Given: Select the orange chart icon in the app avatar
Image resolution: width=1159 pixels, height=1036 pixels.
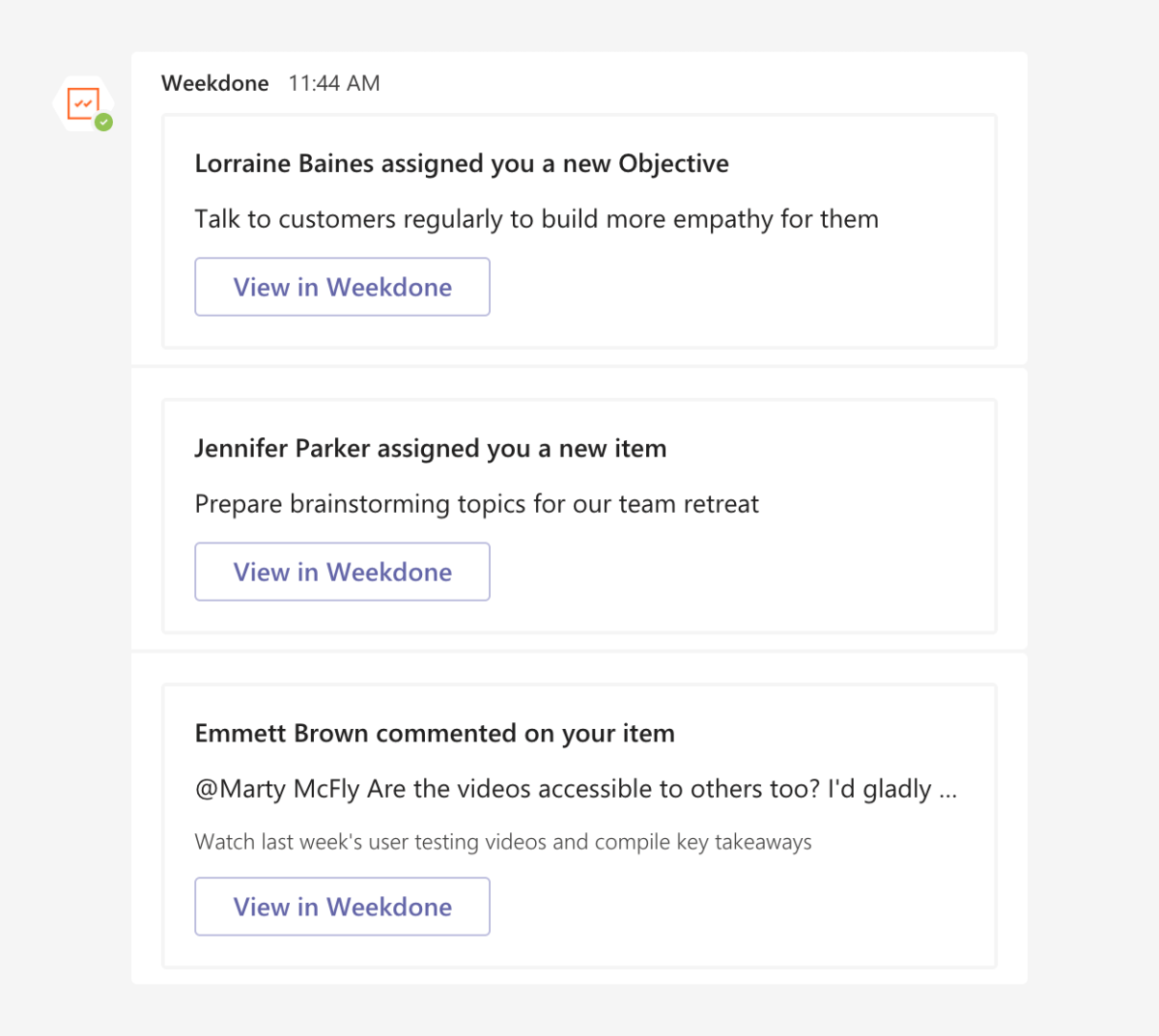Looking at the screenshot, I should click(84, 101).
